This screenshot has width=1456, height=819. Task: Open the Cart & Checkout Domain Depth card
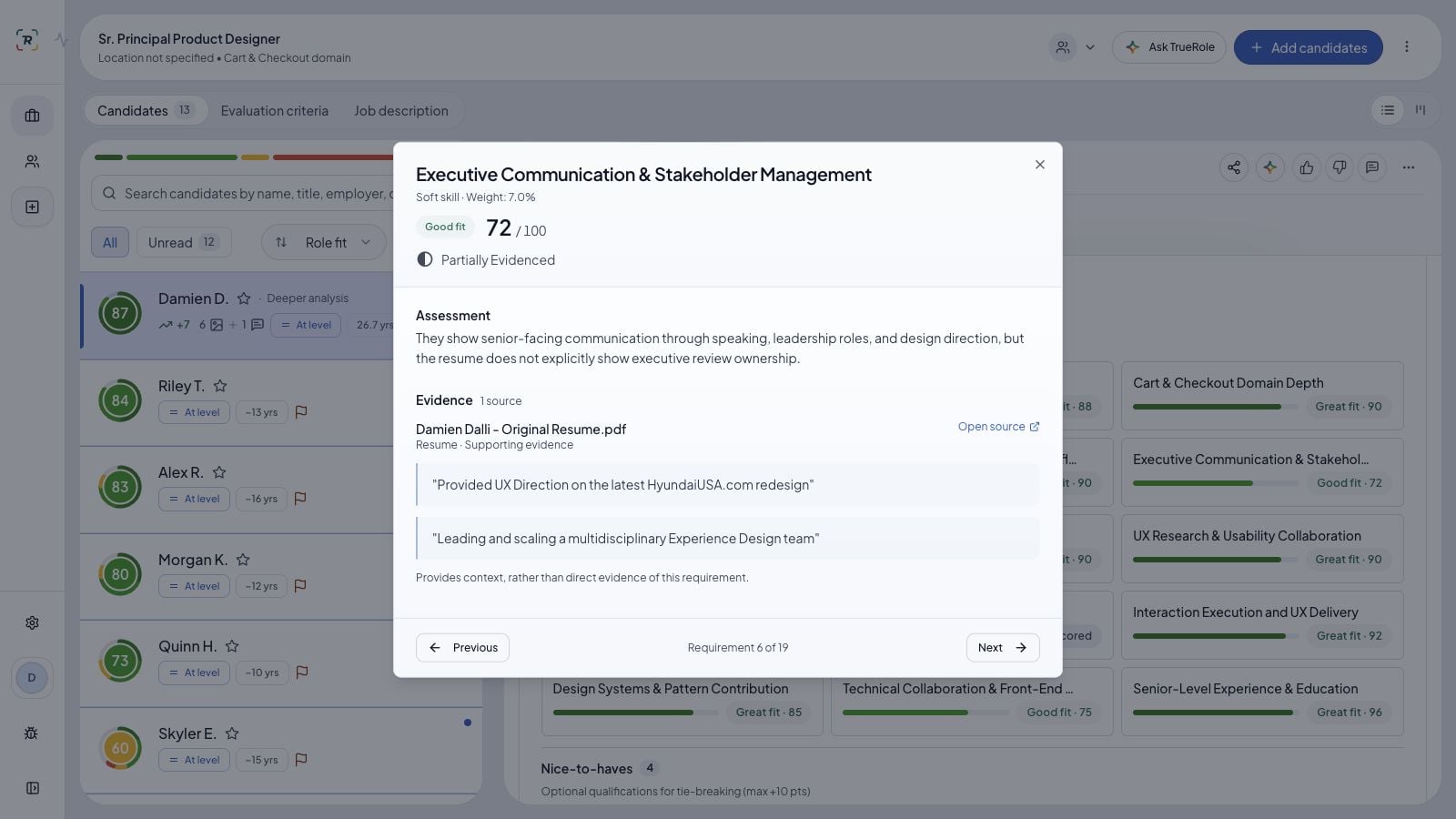[1262, 396]
